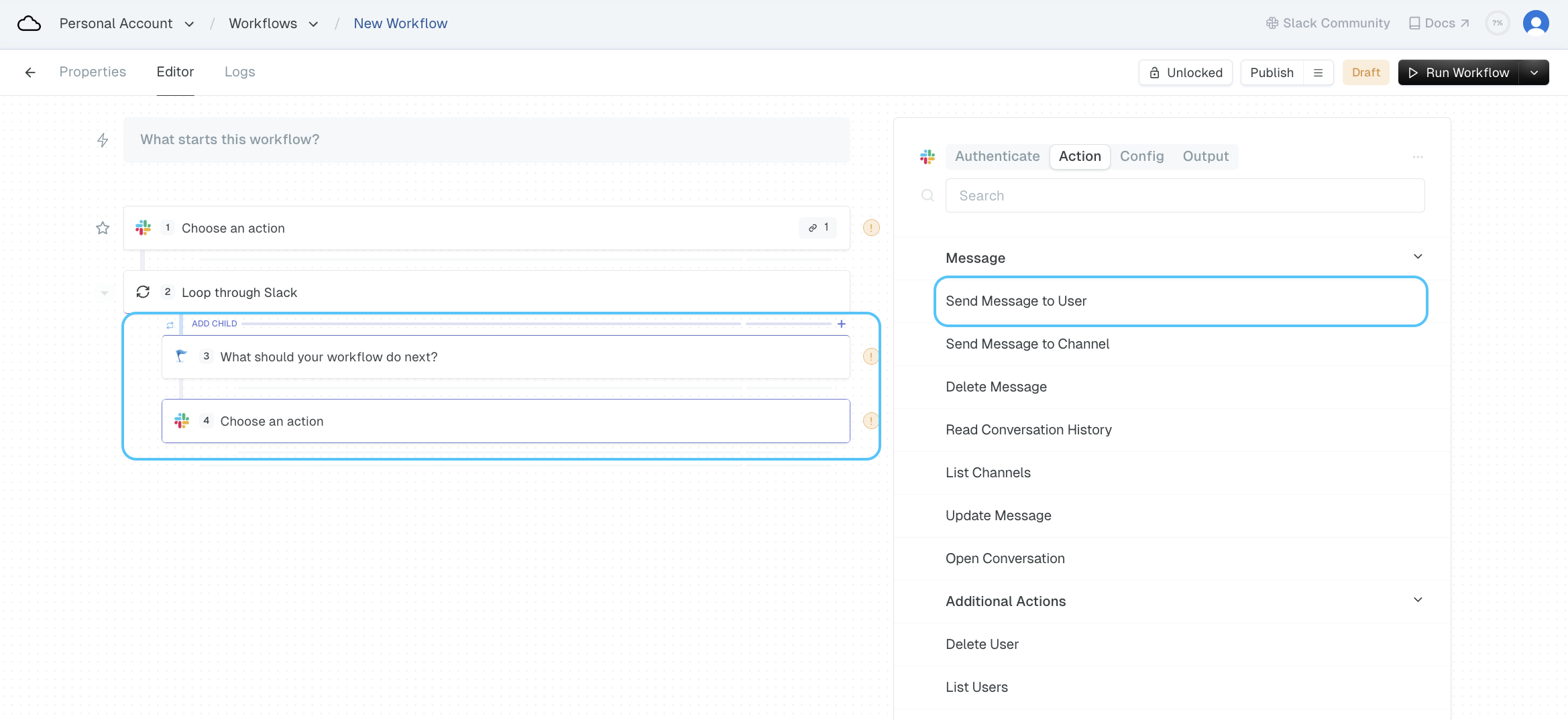Image resolution: width=1568 pixels, height=720 pixels.
Task: Open the Docs link
Action: pyautogui.click(x=1439, y=23)
